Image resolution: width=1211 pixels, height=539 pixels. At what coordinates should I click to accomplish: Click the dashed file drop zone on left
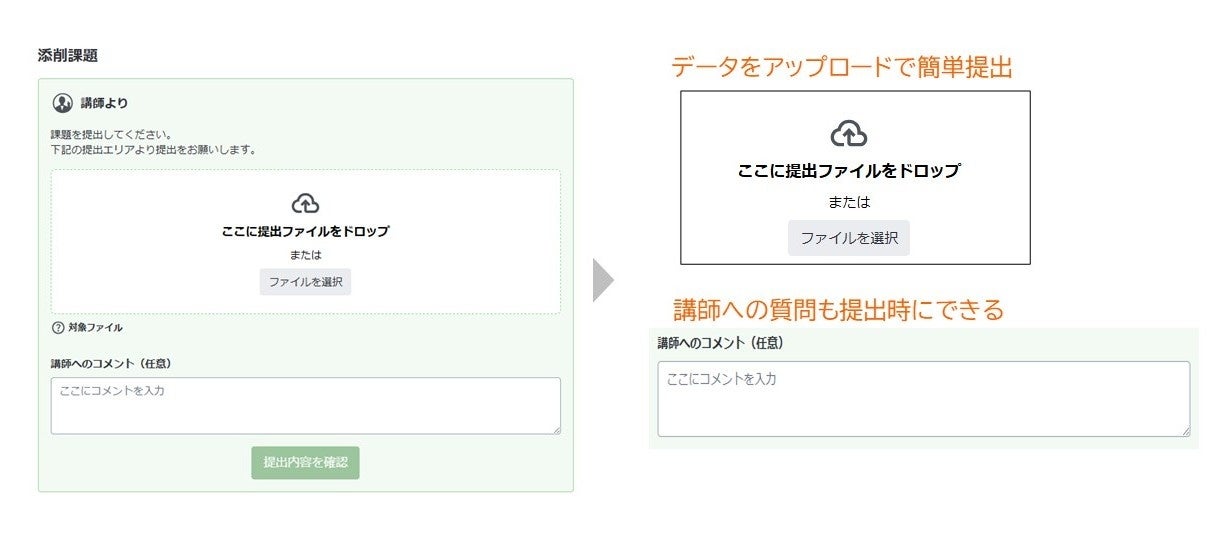(x=306, y=241)
